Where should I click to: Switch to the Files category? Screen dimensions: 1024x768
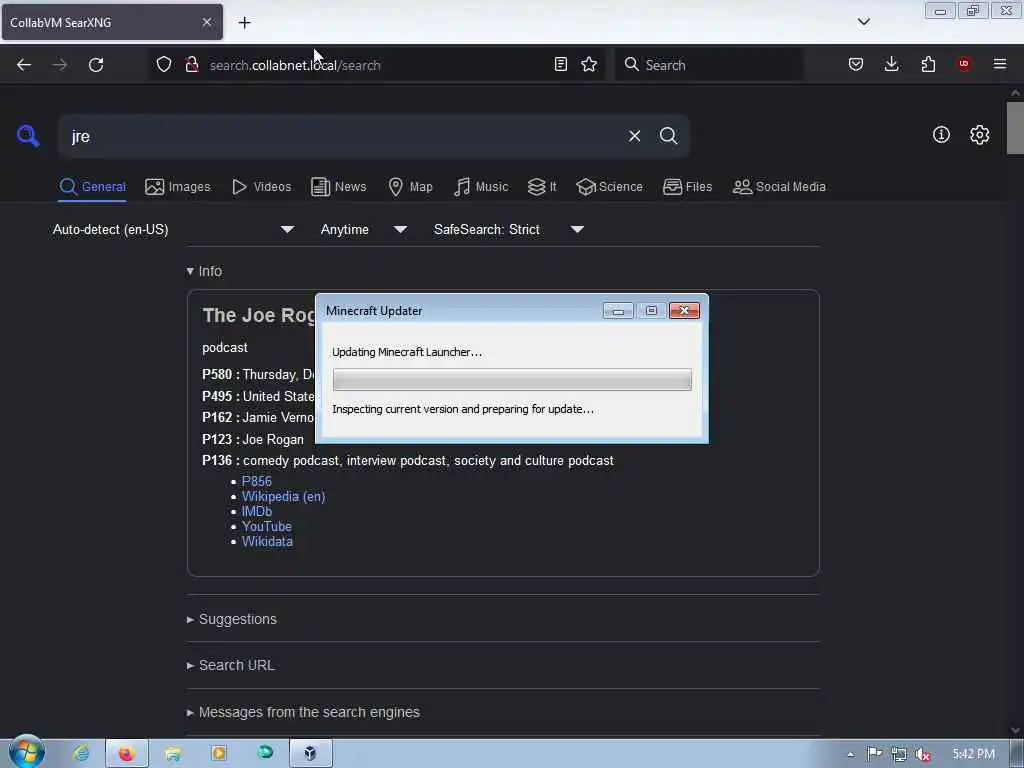(688, 187)
